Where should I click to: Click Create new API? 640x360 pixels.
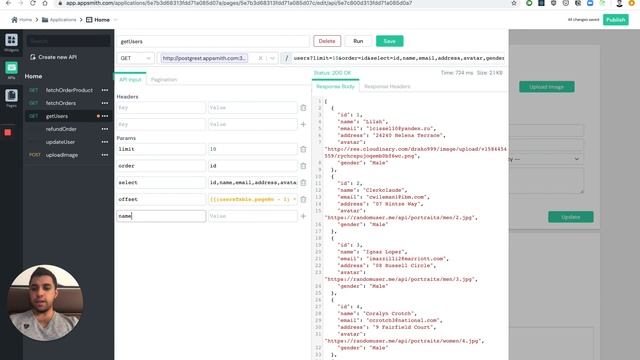[x=53, y=57]
